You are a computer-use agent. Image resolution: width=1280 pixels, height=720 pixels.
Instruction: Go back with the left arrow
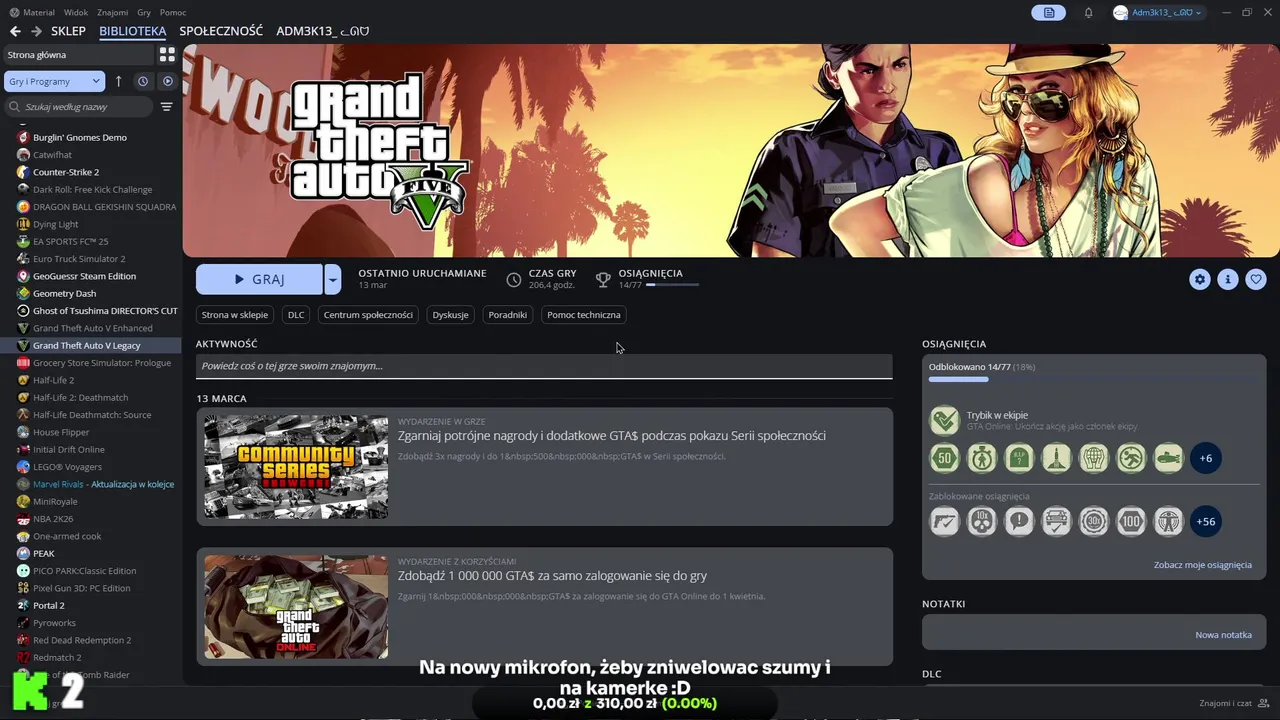15,31
